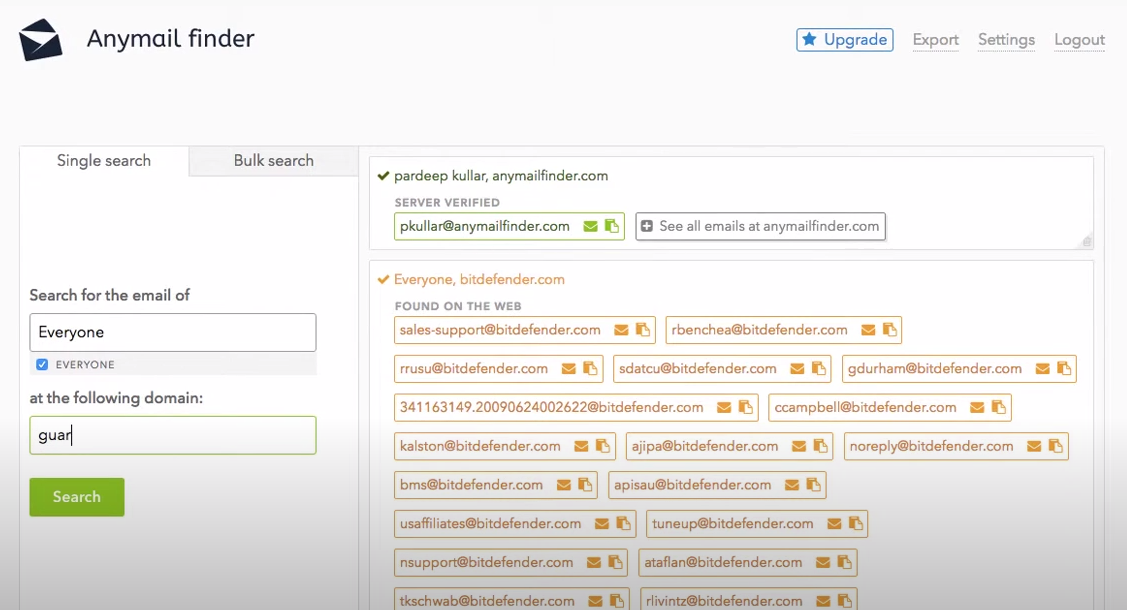Image resolution: width=1127 pixels, height=610 pixels.
Task: Click the copy icon next to apisau@bitdefender.com
Action: click(814, 484)
